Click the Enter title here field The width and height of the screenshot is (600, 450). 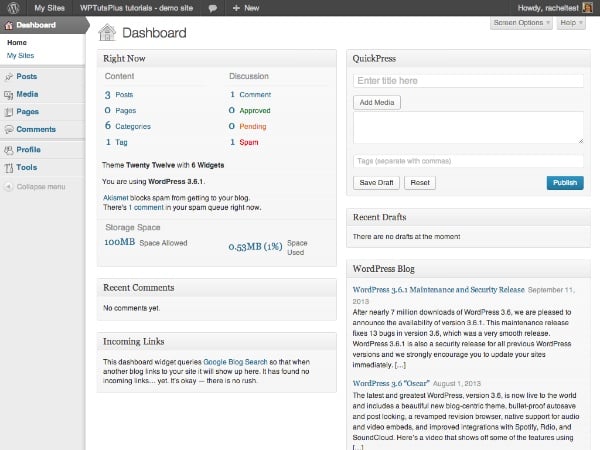click(468, 80)
